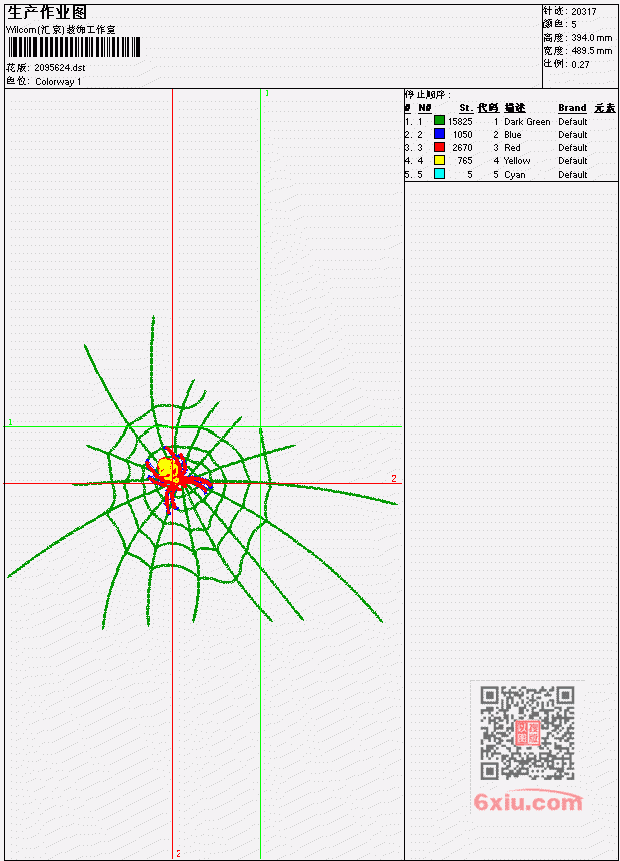The width and height of the screenshot is (620, 861).
Task: Click the 'Blue' description text
Action: (513, 135)
